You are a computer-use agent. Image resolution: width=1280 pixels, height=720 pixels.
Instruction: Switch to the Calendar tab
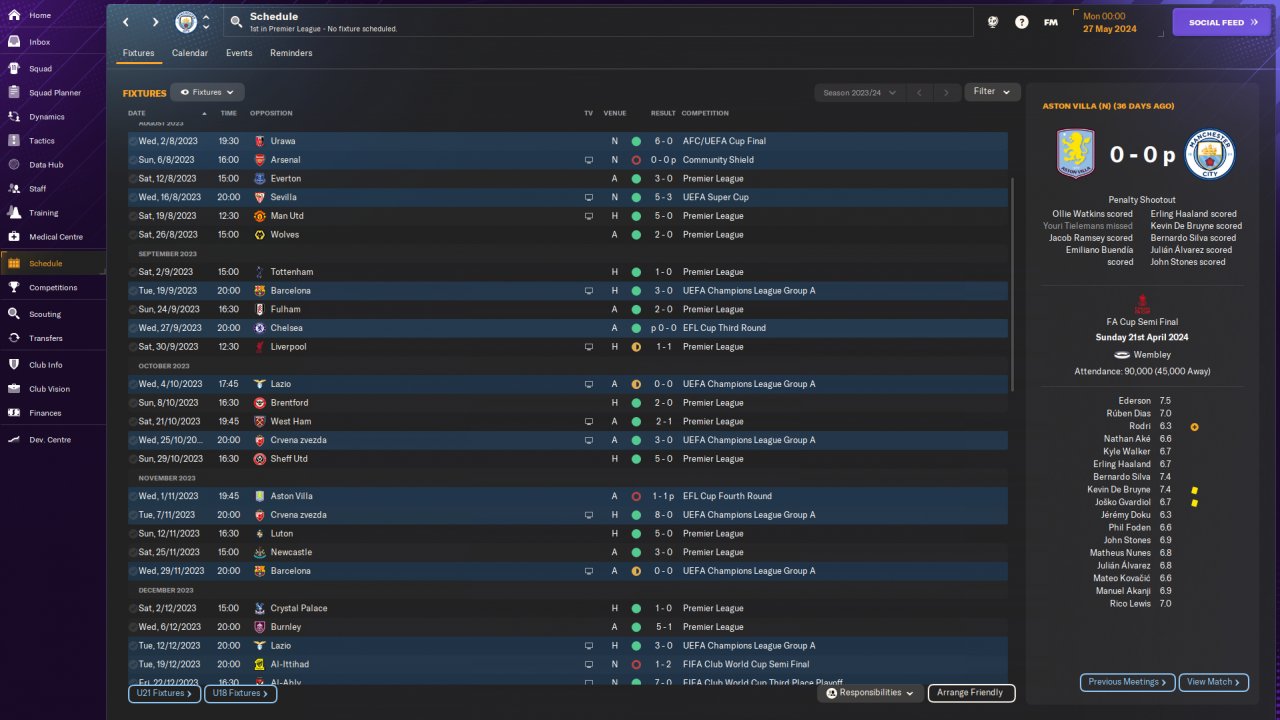[x=190, y=53]
